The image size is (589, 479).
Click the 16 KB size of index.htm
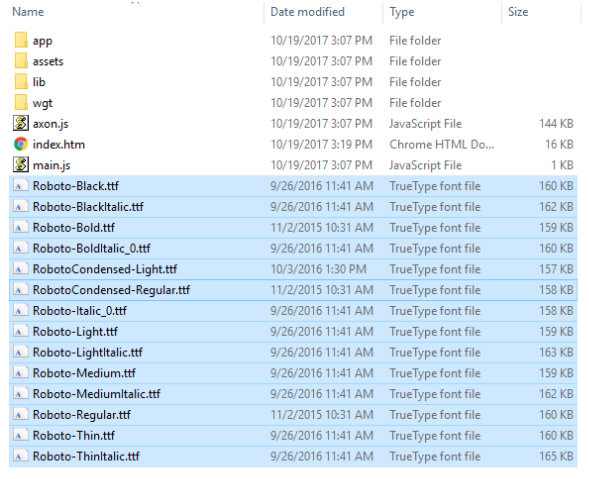pos(559,144)
